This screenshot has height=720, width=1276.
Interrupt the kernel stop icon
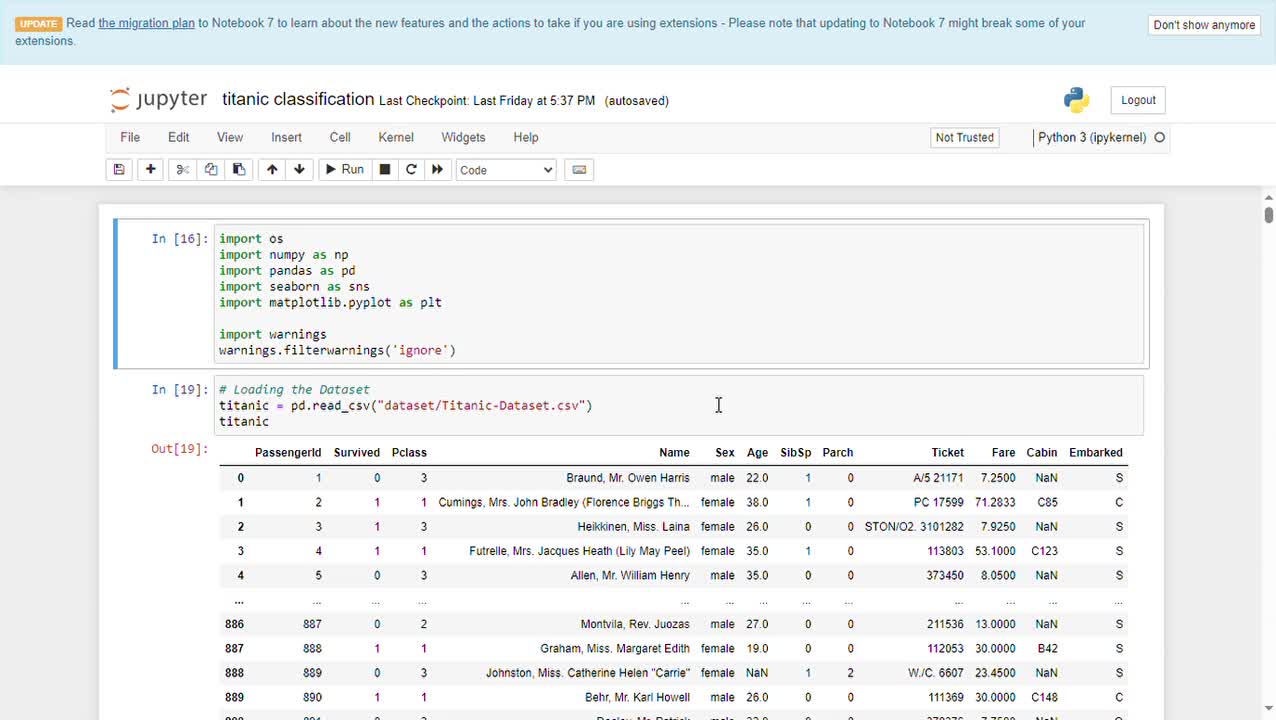(385, 170)
